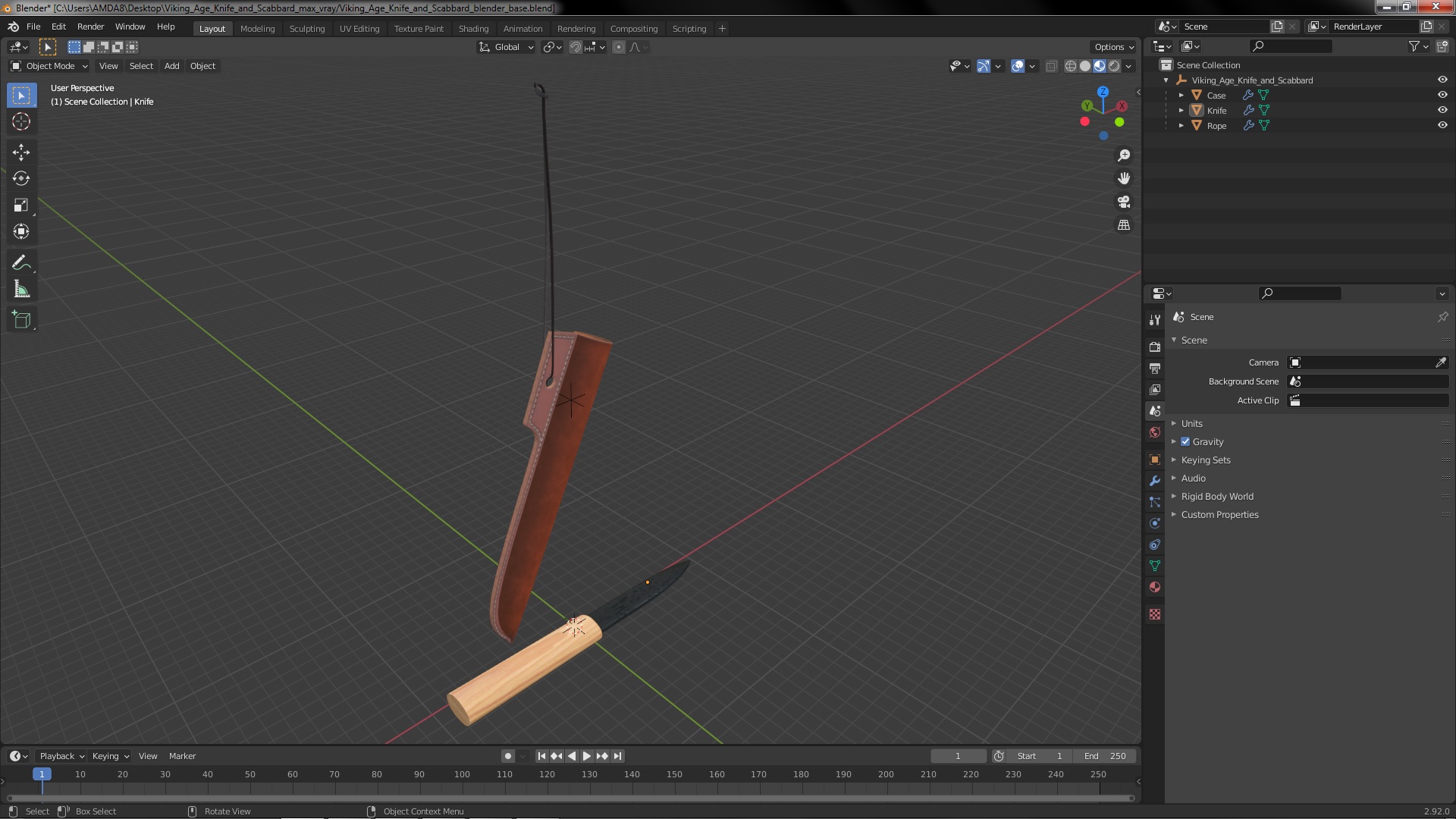
Task: Click the End frame 250 field
Action: click(1105, 756)
